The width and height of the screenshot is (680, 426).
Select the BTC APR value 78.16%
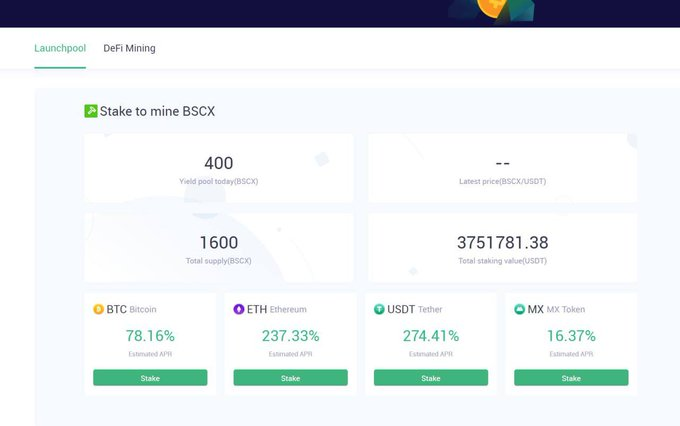pos(150,336)
